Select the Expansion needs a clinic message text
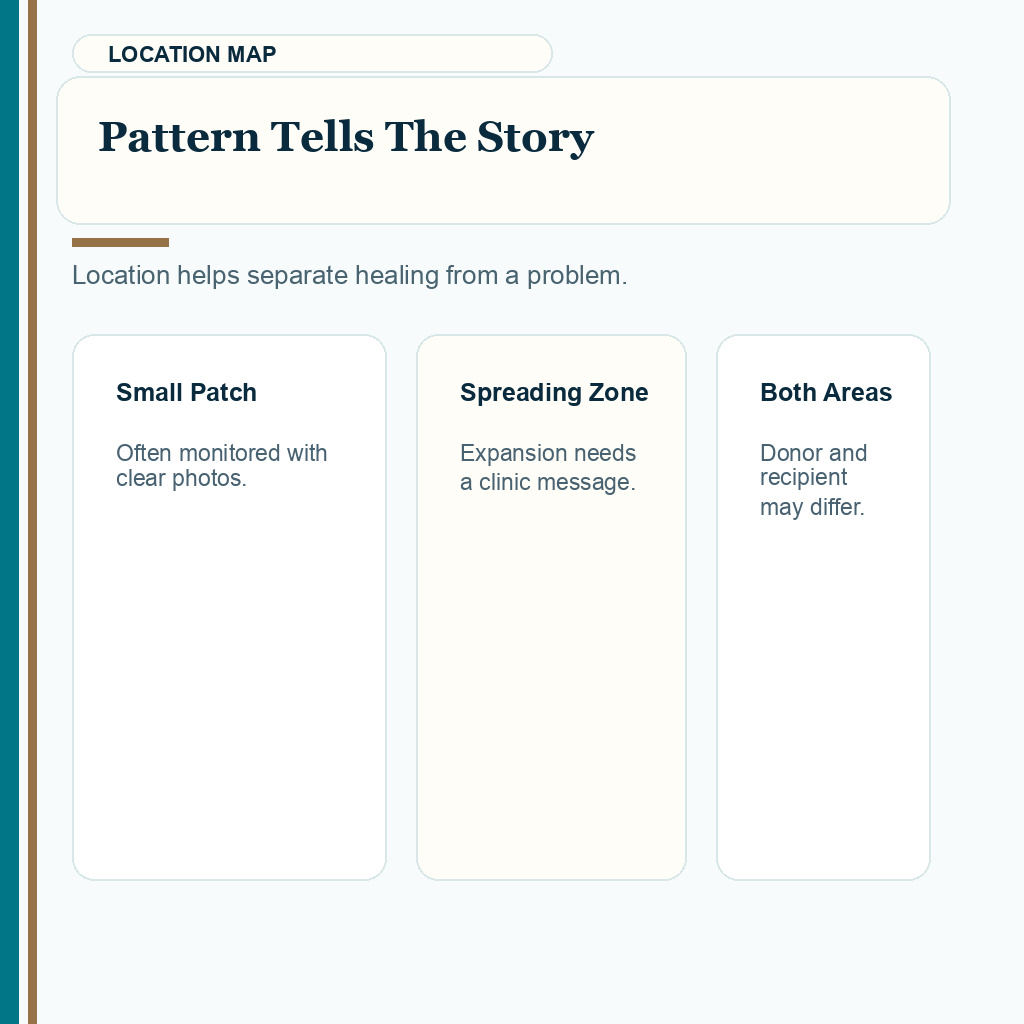1024x1024 pixels. (547, 468)
